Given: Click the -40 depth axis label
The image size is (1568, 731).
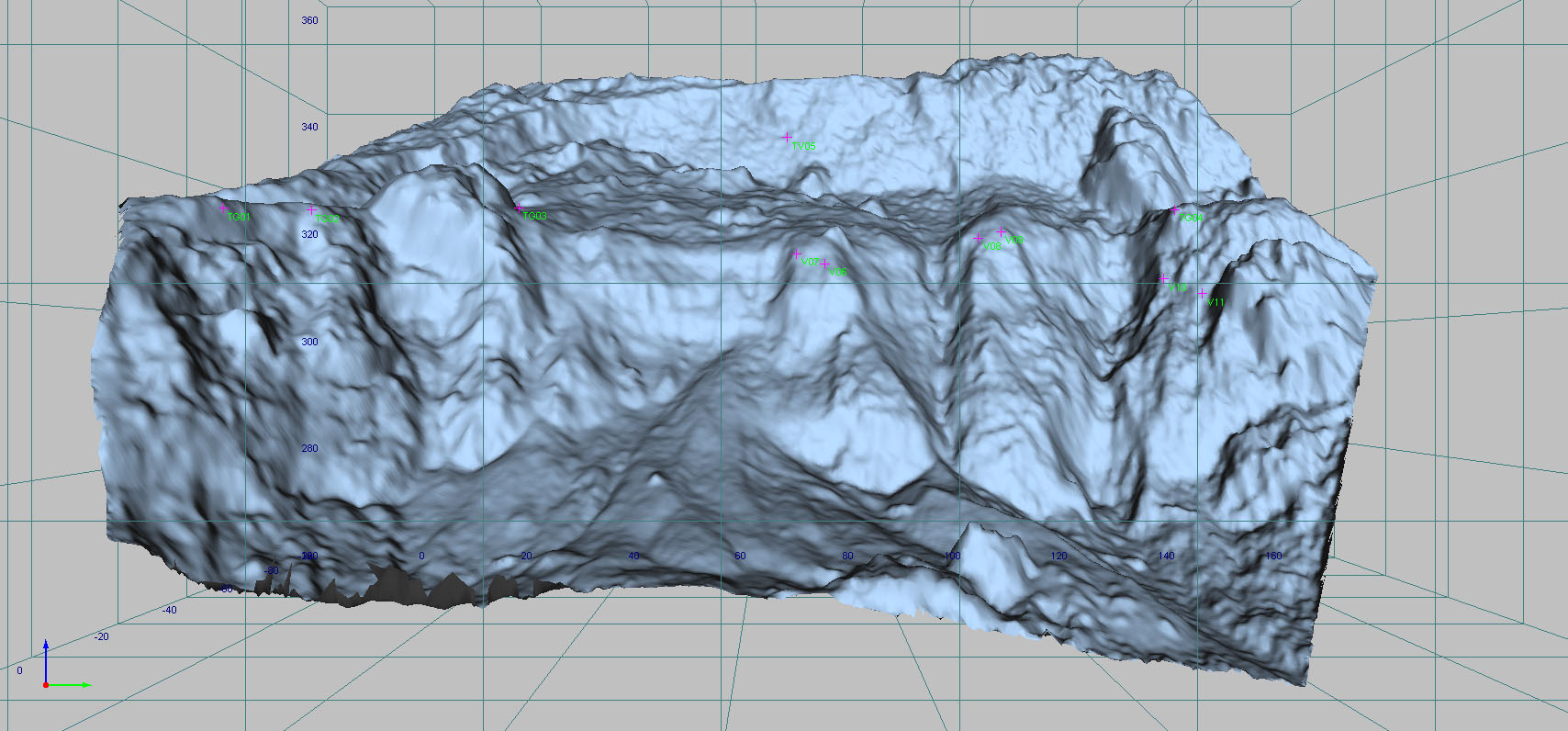Looking at the screenshot, I should (x=170, y=610).
